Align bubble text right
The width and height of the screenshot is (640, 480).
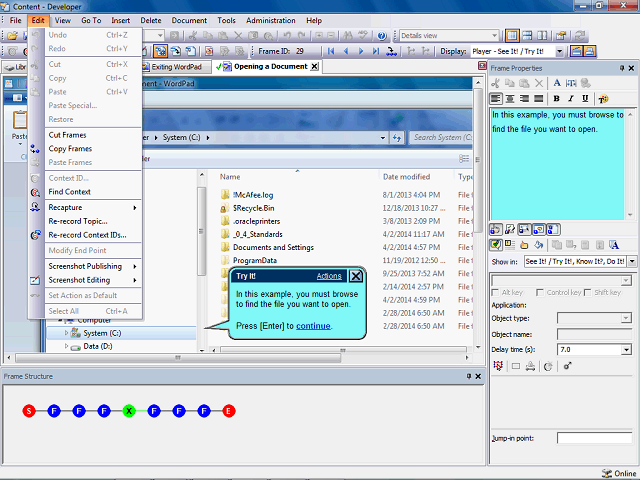tap(524, 99)
